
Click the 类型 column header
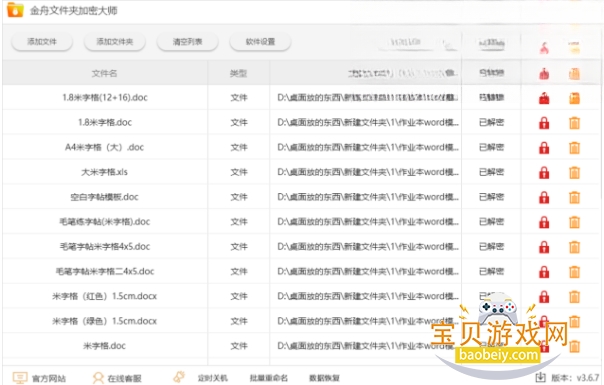click(x=238, y=73)
